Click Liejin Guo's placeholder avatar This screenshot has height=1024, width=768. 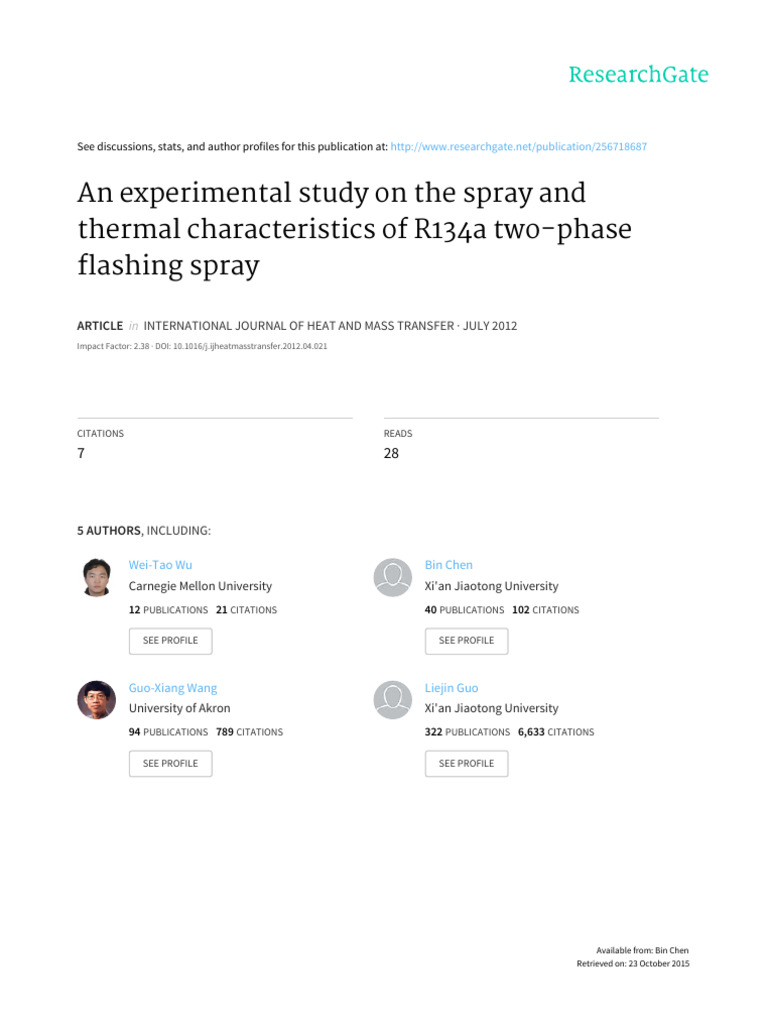[x=392, y=700]
